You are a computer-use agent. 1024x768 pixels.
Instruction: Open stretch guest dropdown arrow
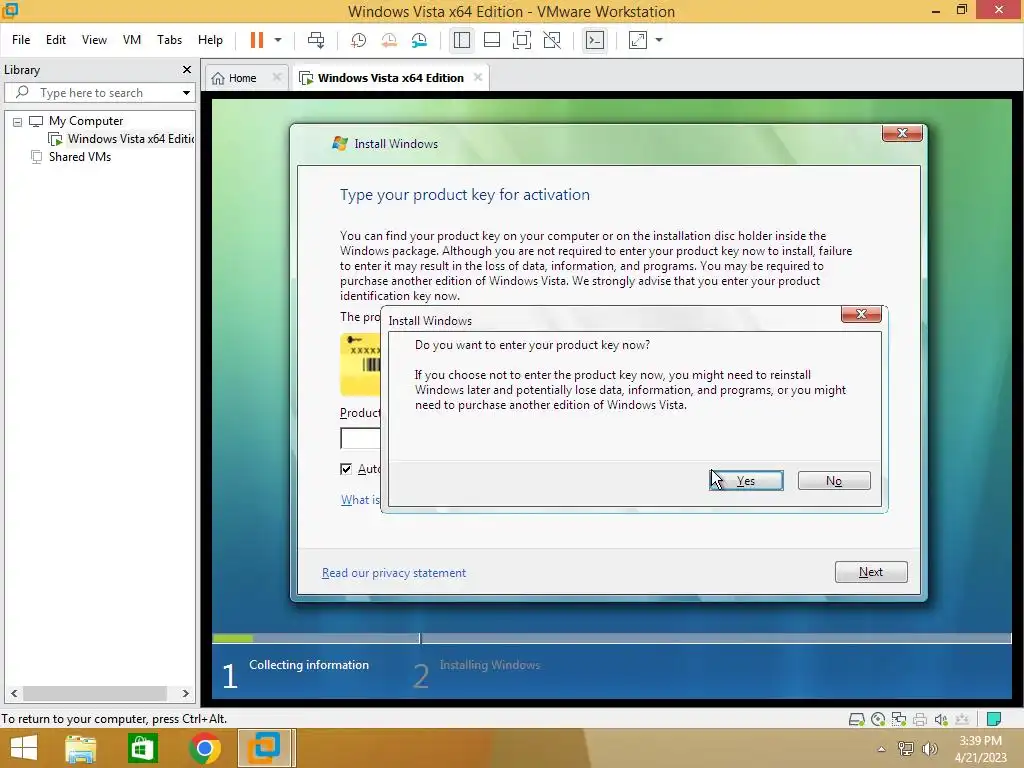659,40
